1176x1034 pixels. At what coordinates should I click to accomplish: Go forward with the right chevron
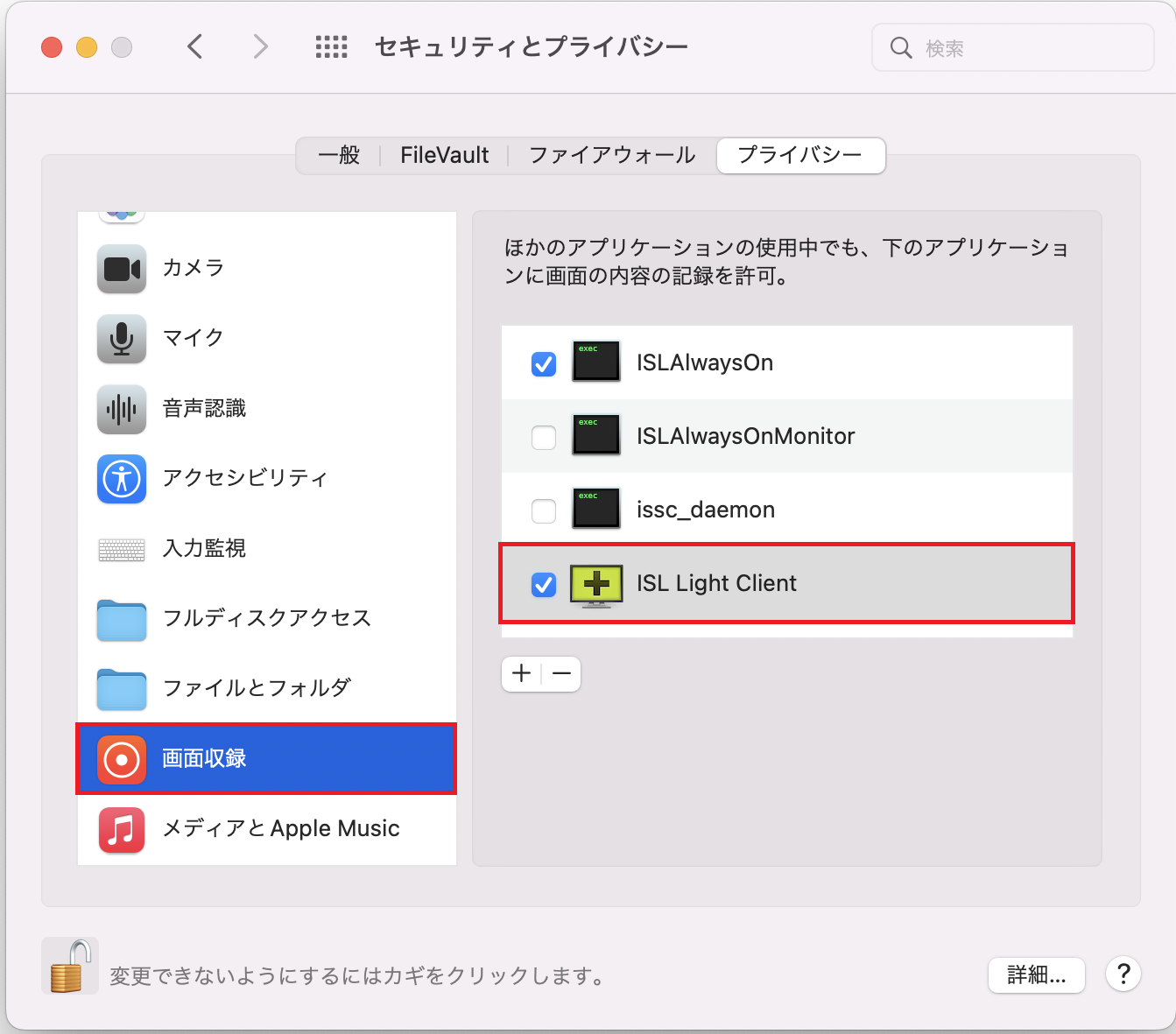tap(260, 46)
